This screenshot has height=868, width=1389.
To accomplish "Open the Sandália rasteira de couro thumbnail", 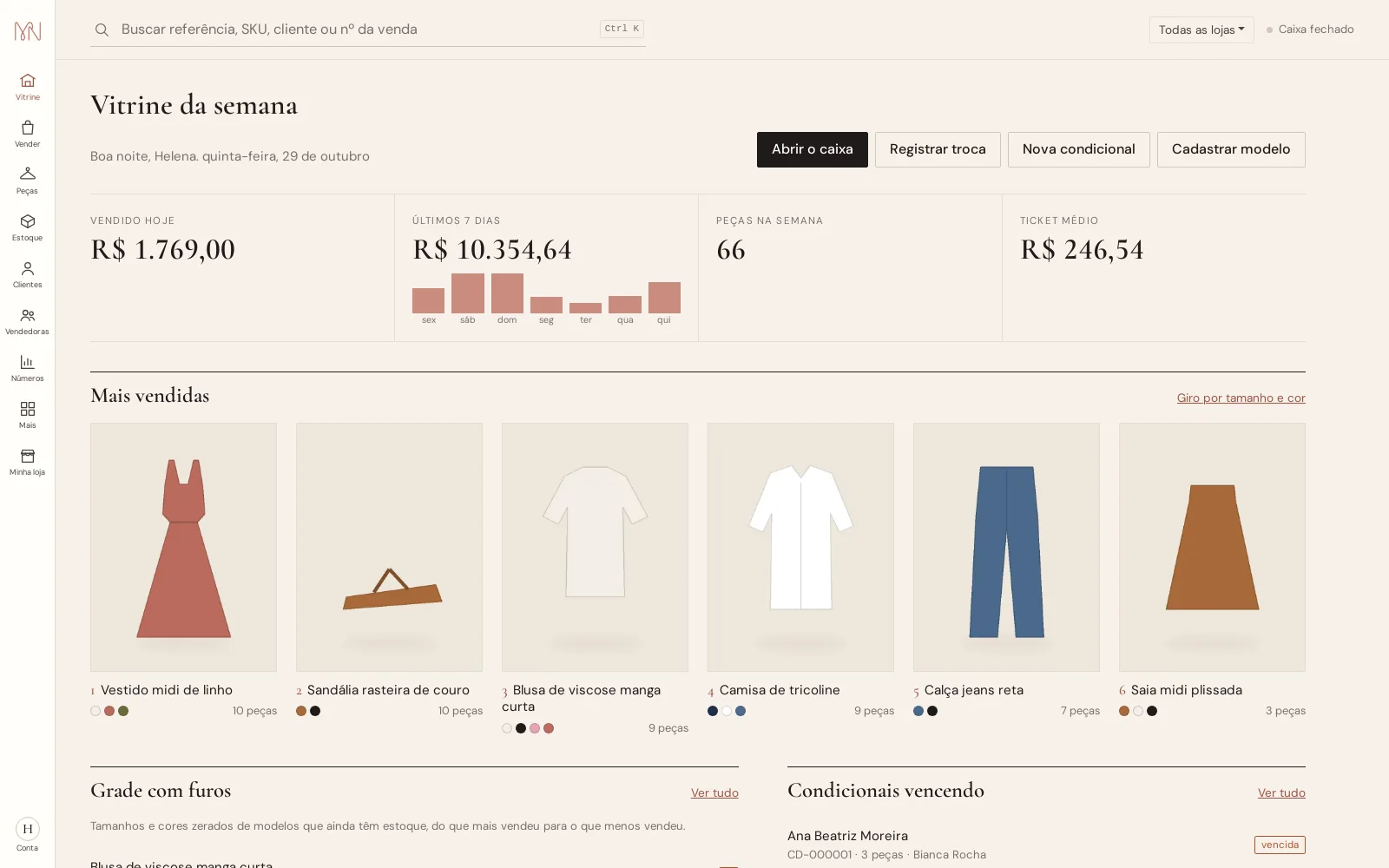I will (389, 547).
